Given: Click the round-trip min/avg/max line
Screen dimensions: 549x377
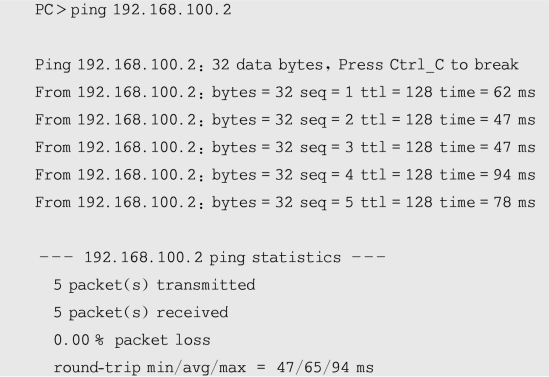Looking at the screenshot, I should click(x=214, y=368).
